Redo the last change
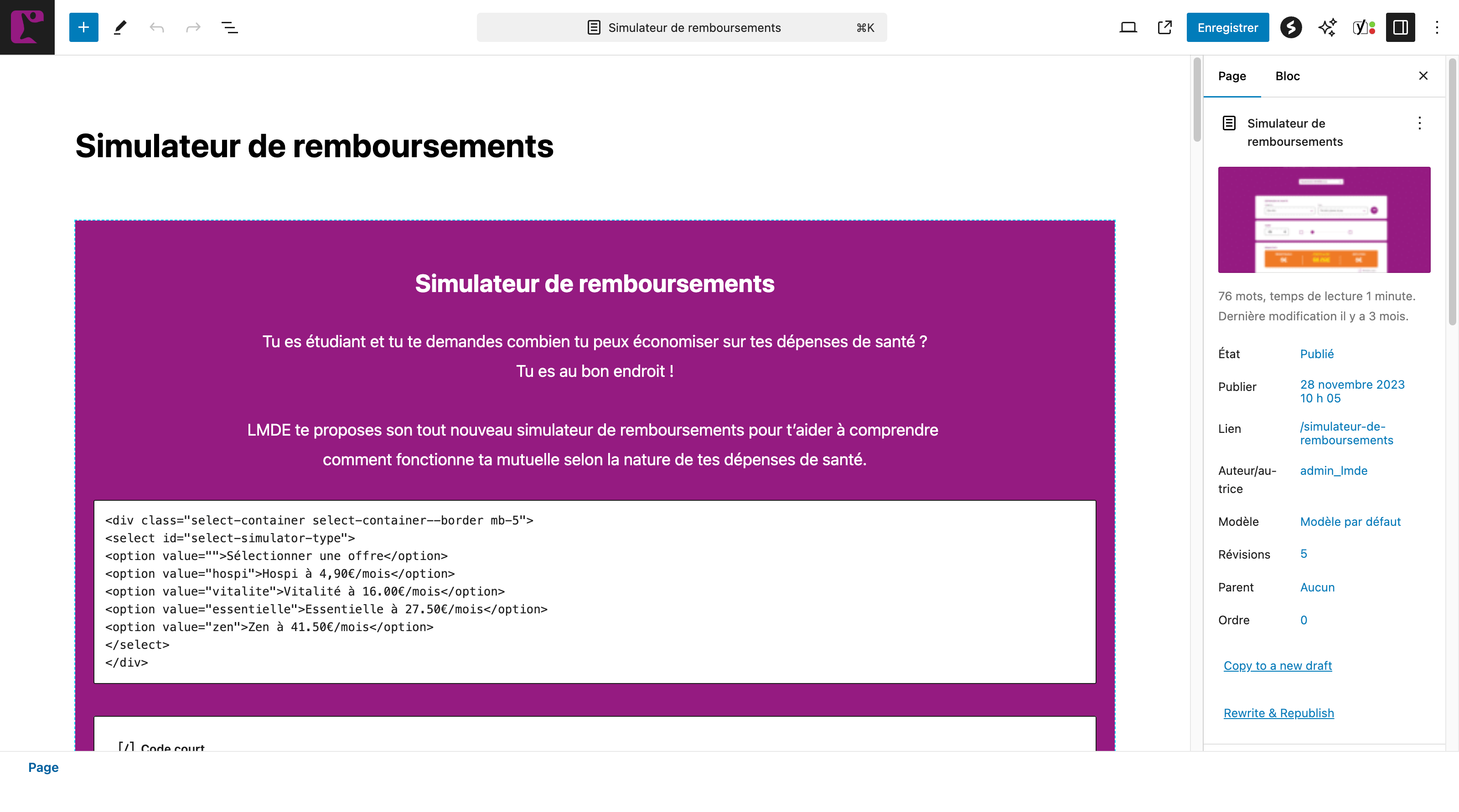1459x812 pixels. tap(193, 27)
